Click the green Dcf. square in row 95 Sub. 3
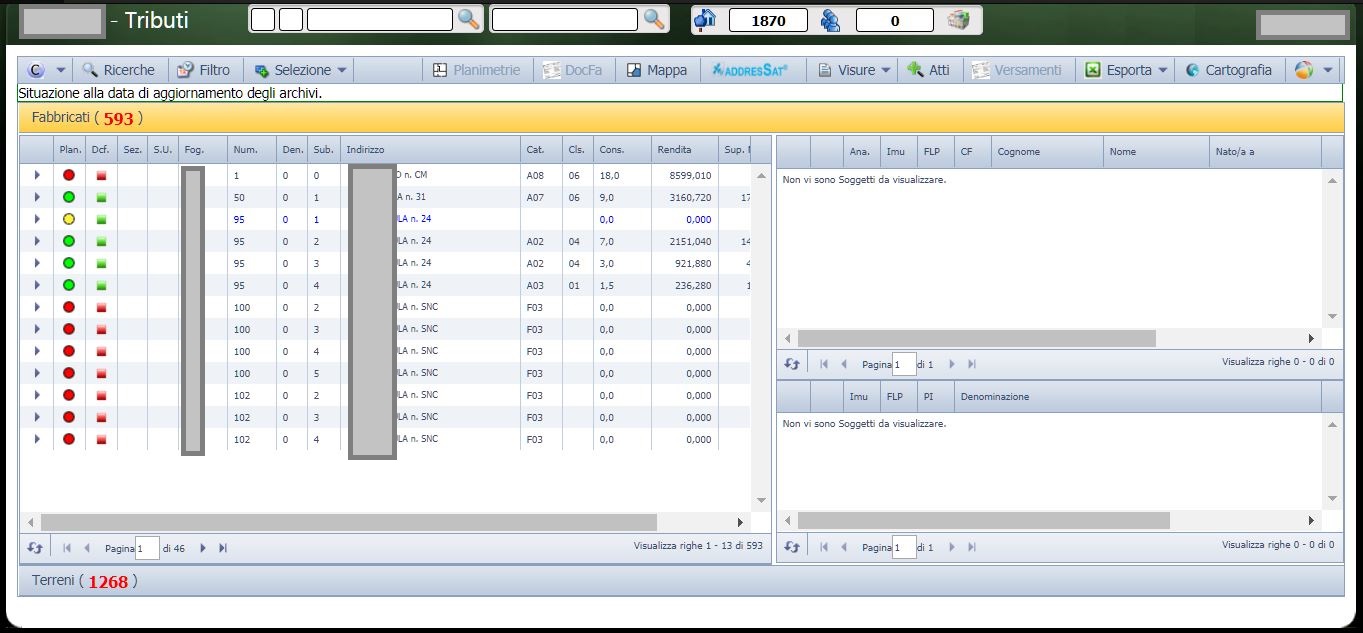 pyautogui.click(x=101, y=263)
